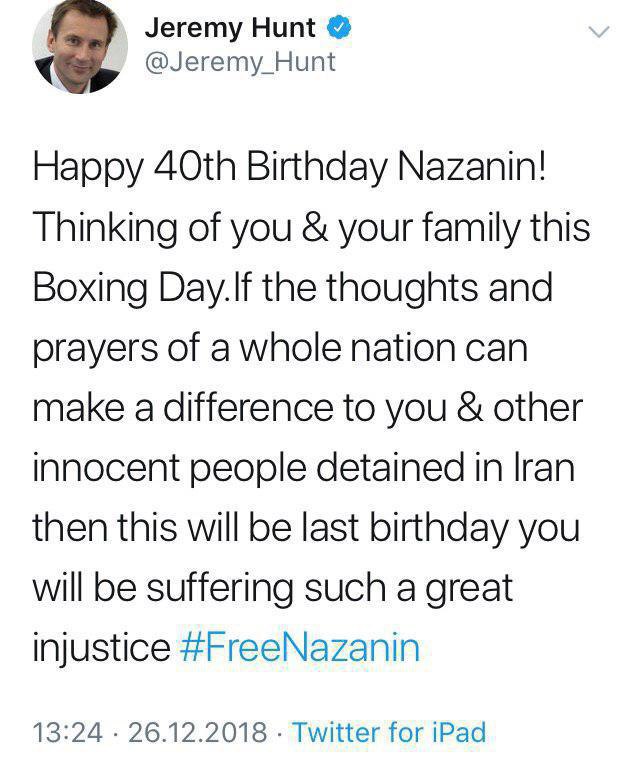Open the #FreeNazanin hashtag
The width and height of the screenshot is (640, 759).
click(300, 649)
